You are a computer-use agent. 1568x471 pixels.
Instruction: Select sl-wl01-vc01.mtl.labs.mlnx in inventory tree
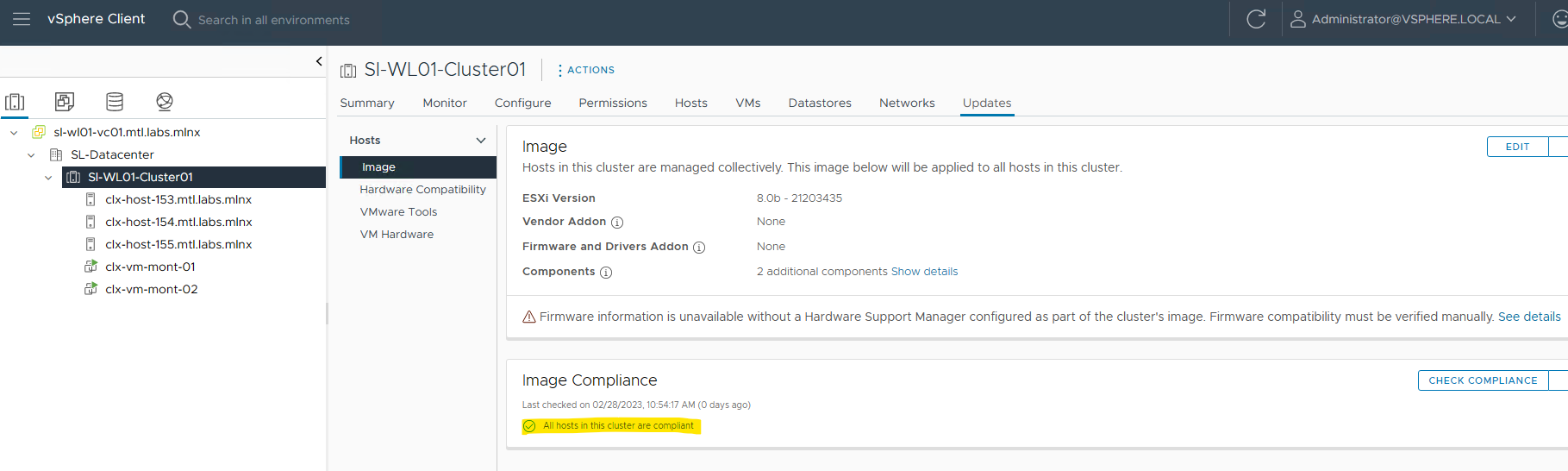click(127, 132)
